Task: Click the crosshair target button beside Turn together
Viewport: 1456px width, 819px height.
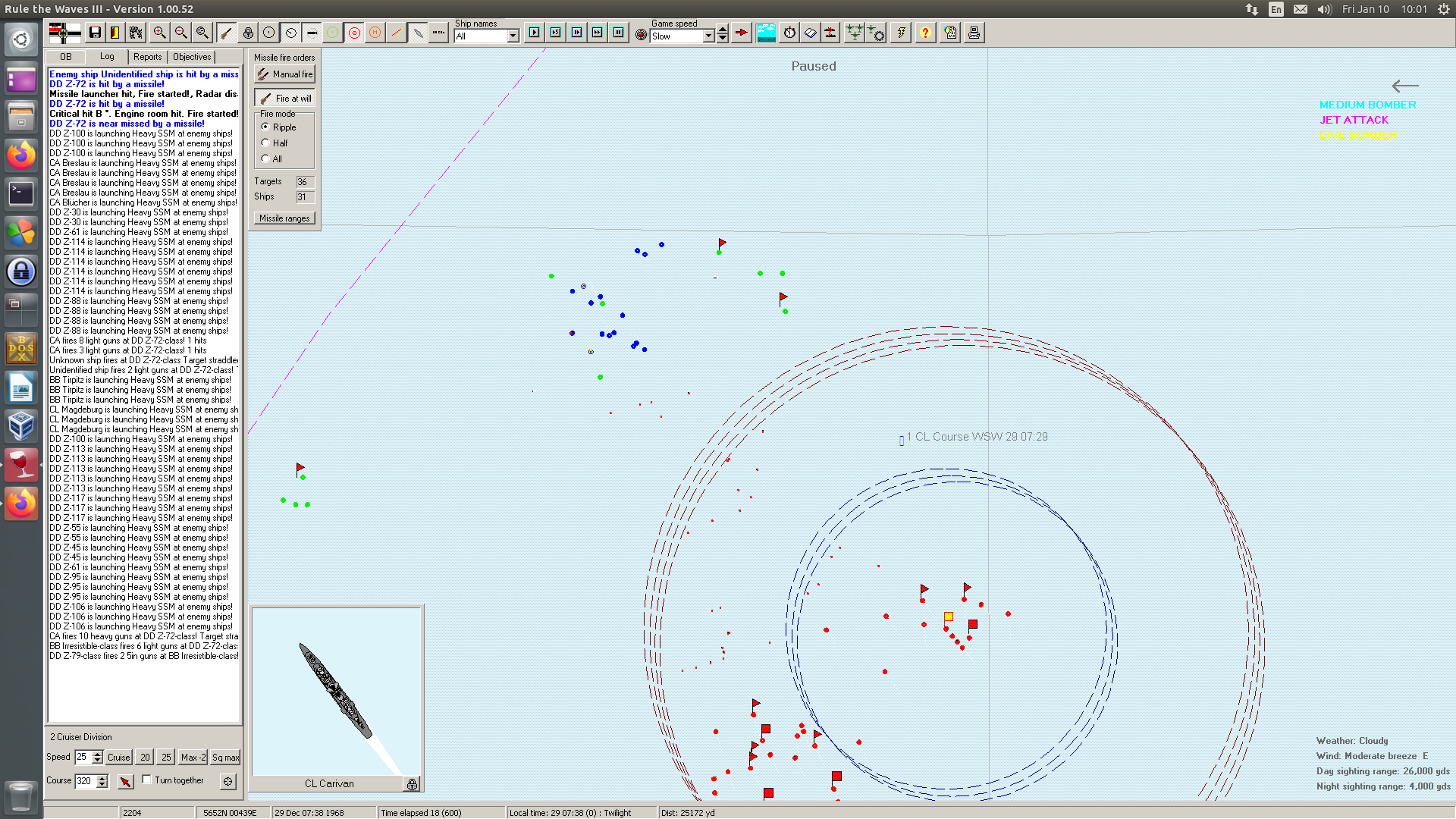Action: (x=227, y=781)
